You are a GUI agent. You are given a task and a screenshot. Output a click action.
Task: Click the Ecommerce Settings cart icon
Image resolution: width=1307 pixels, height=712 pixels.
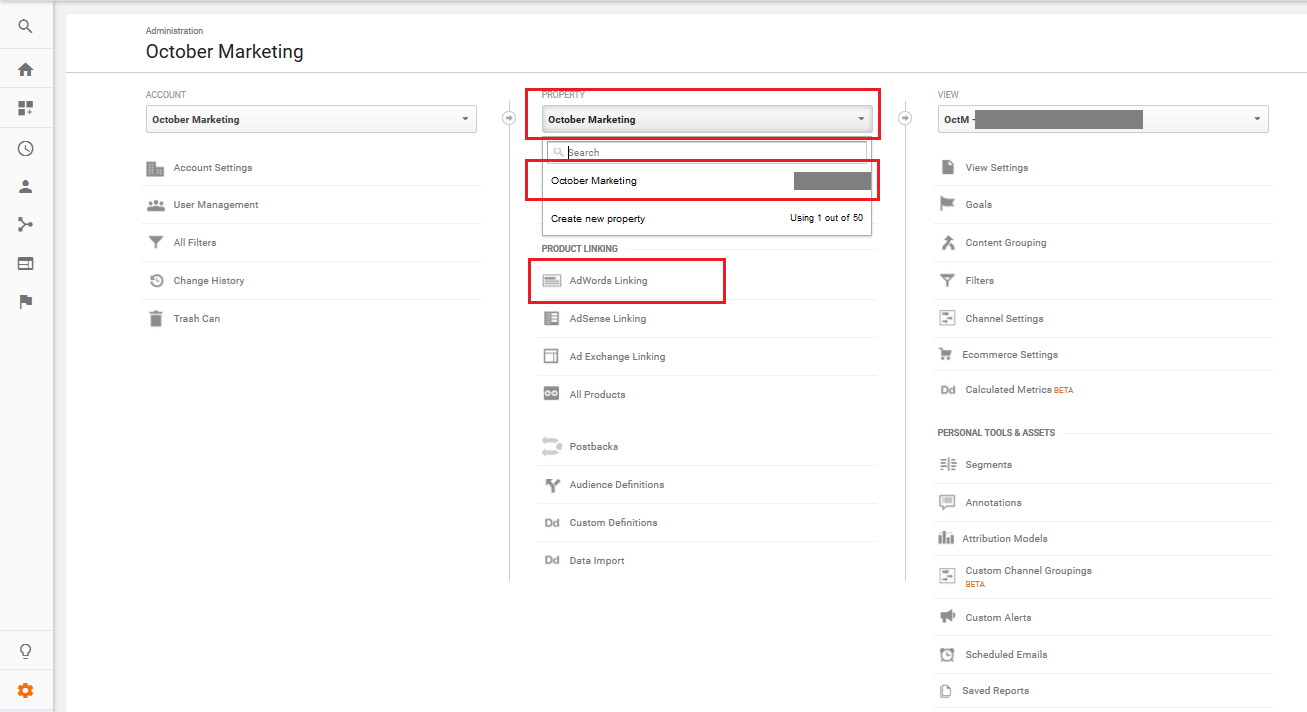pyautogui.click(x=945, y=354)
